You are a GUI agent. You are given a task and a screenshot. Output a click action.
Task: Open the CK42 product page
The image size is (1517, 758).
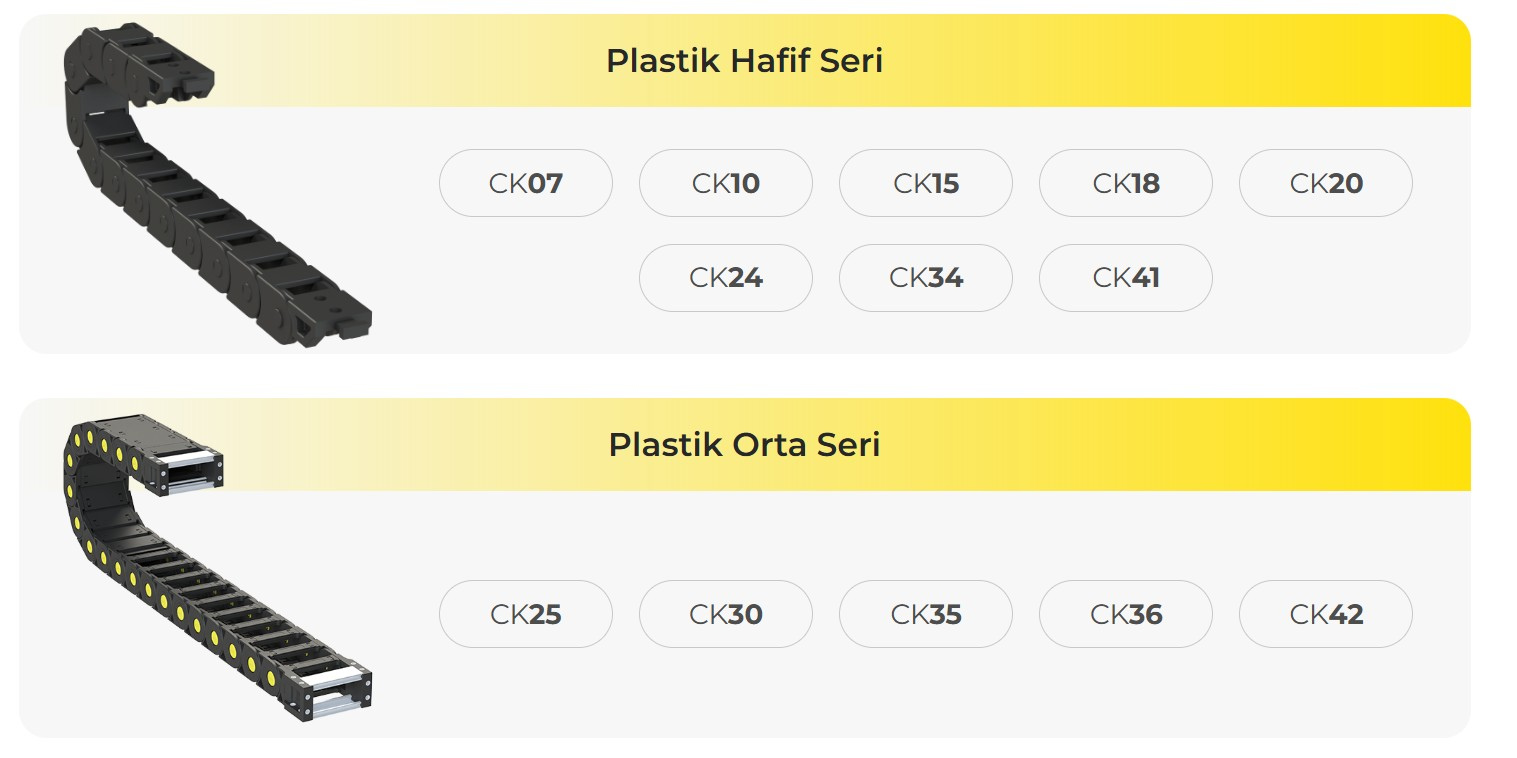click(1325, 614)
